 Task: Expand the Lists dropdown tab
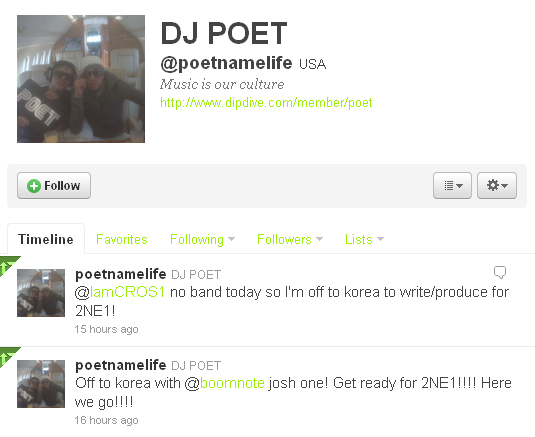pos(364,239)
